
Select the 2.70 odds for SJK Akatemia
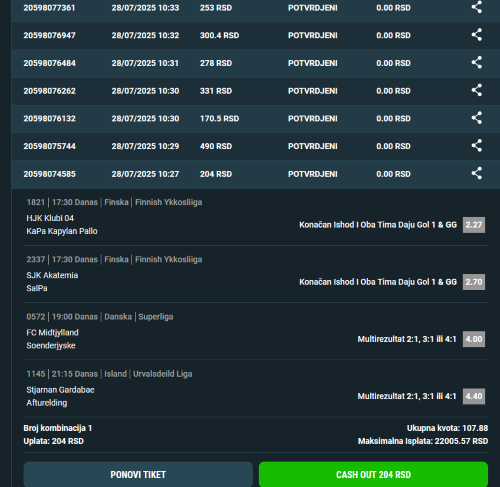pyautogui.click(x=474, y=282)
